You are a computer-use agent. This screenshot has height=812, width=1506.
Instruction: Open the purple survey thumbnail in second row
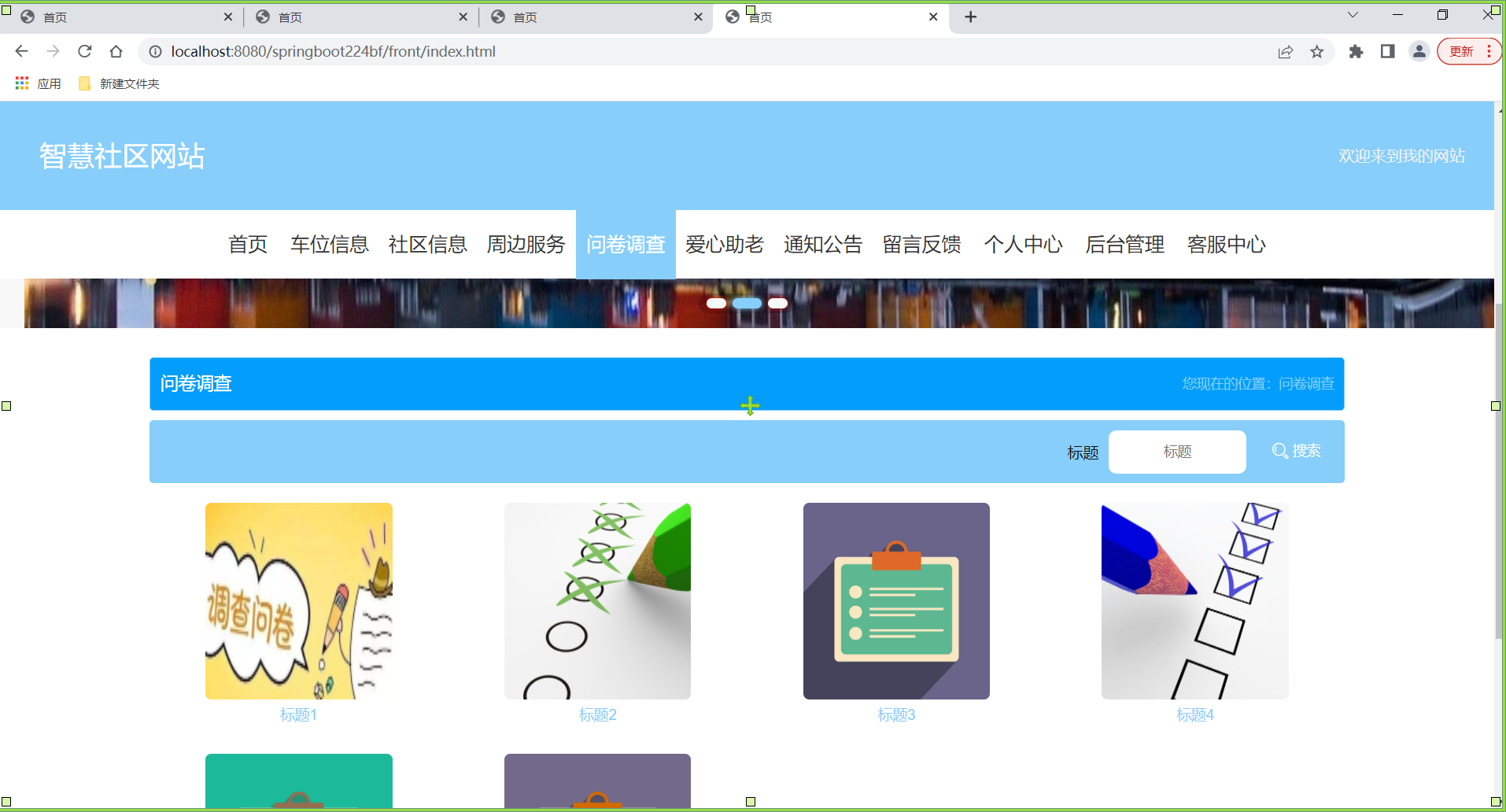(597, 781)
